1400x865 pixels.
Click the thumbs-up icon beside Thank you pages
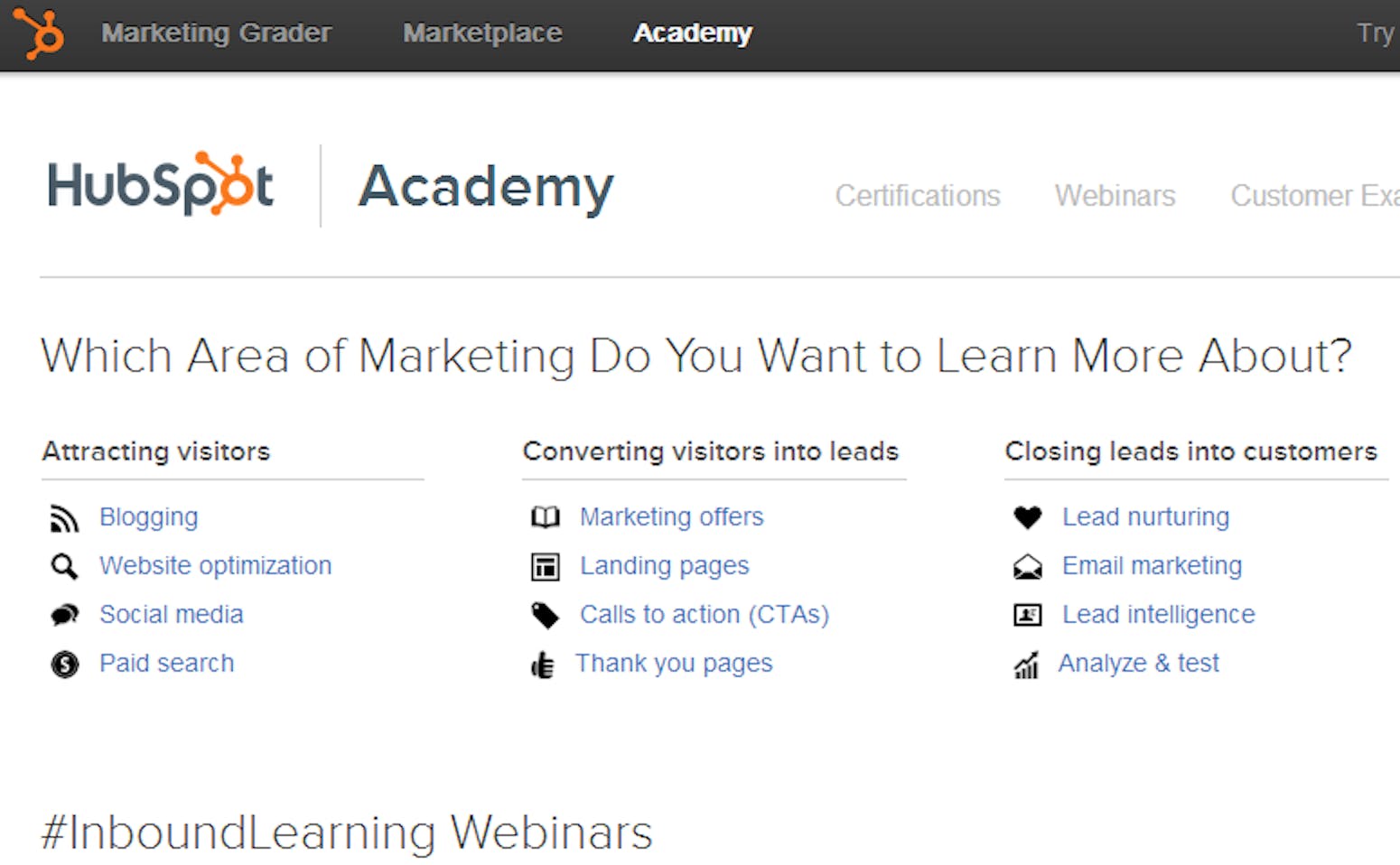(543, 665)
